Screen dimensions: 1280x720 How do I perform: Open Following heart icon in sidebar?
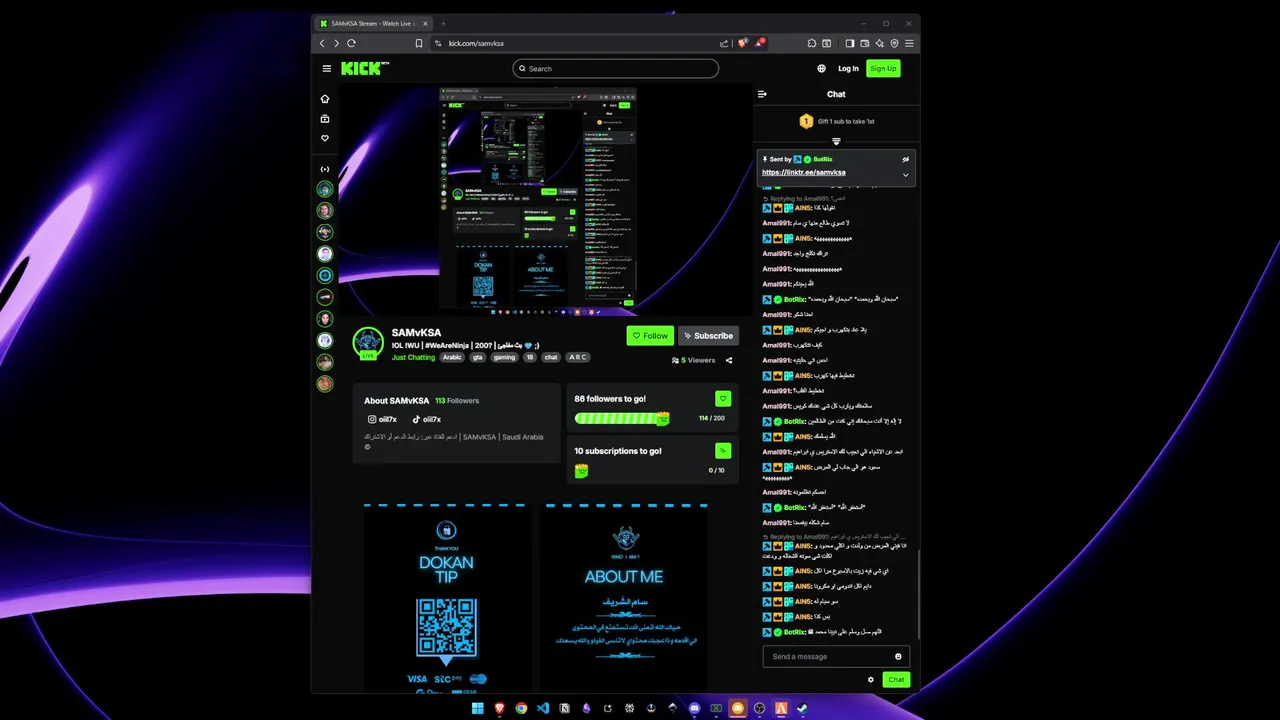tap(325, 139)
